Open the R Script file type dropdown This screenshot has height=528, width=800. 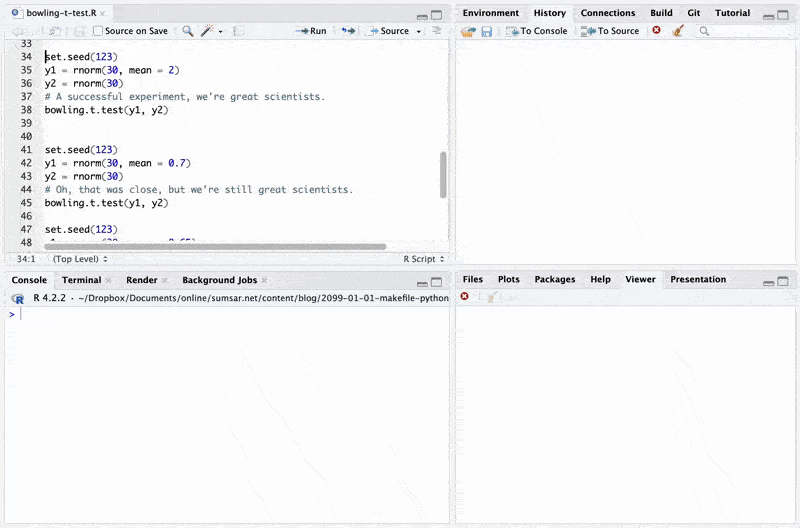coord(423,259)
